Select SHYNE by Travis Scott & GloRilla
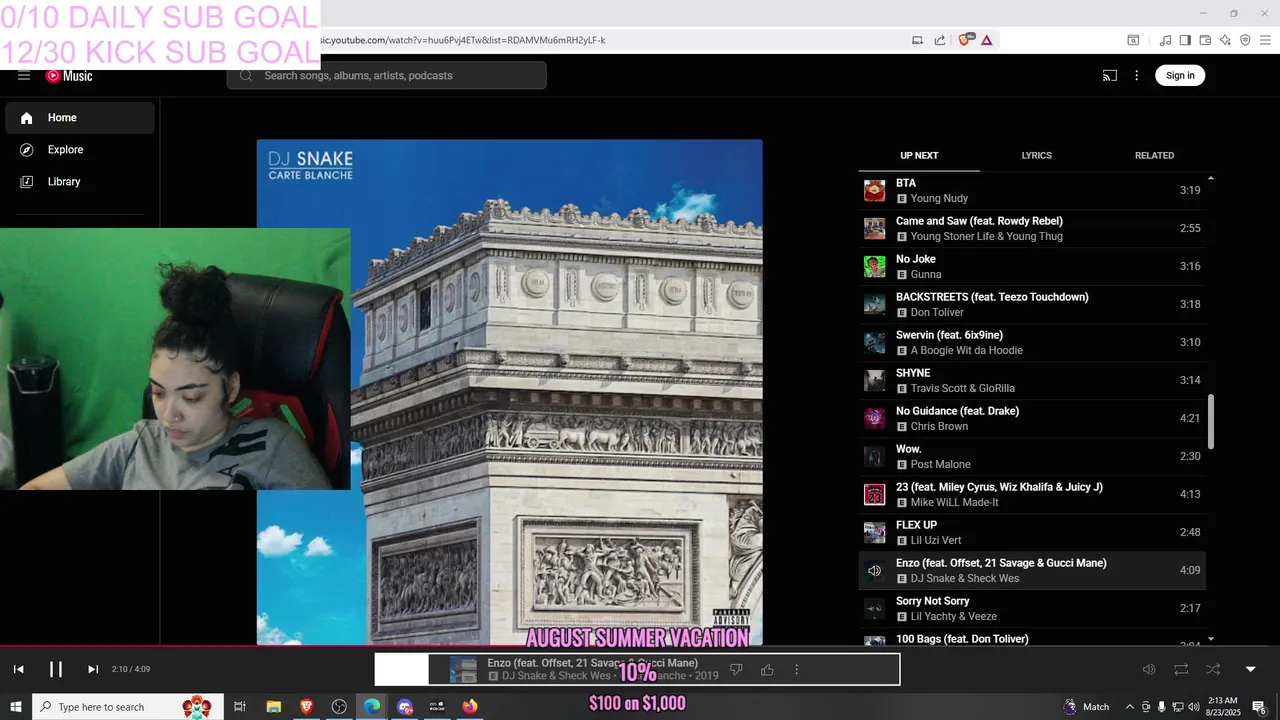The width and height of the screenshot is (1280, 720). click(x=1032, y=381)
